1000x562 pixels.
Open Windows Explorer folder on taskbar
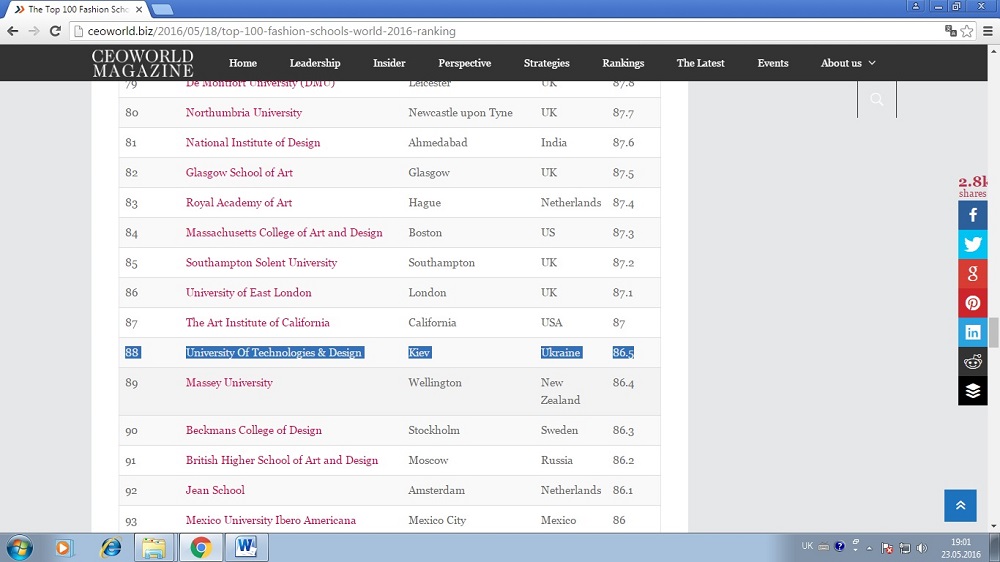154,548
